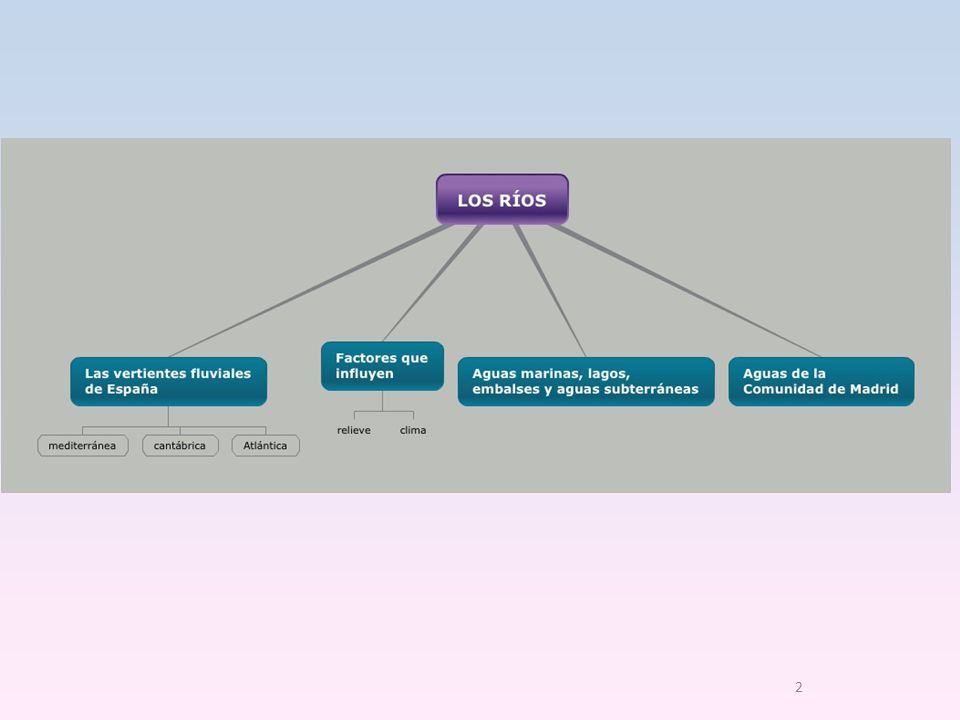Click slide page number 2
The height and width of the screenshot is (720, 960).
[x=798, y=687]
